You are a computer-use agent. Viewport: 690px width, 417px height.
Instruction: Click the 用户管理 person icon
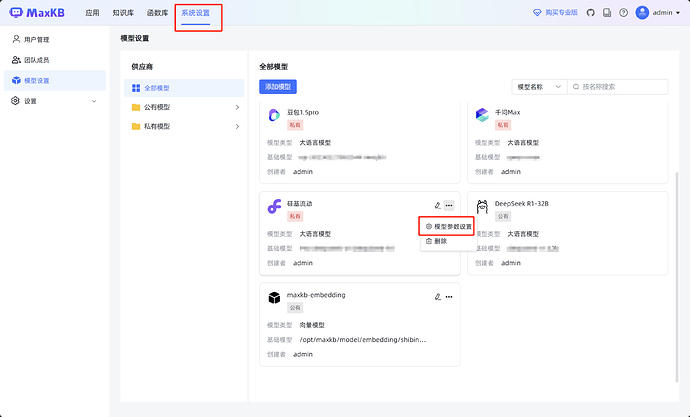[16, 39]
